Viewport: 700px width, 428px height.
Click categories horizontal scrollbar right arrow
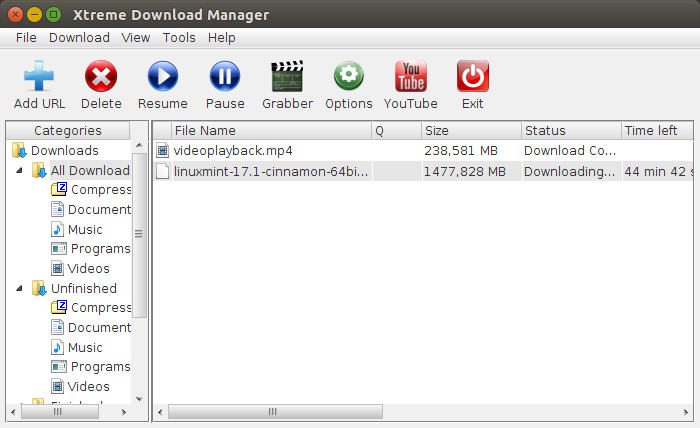pos(124,412)
